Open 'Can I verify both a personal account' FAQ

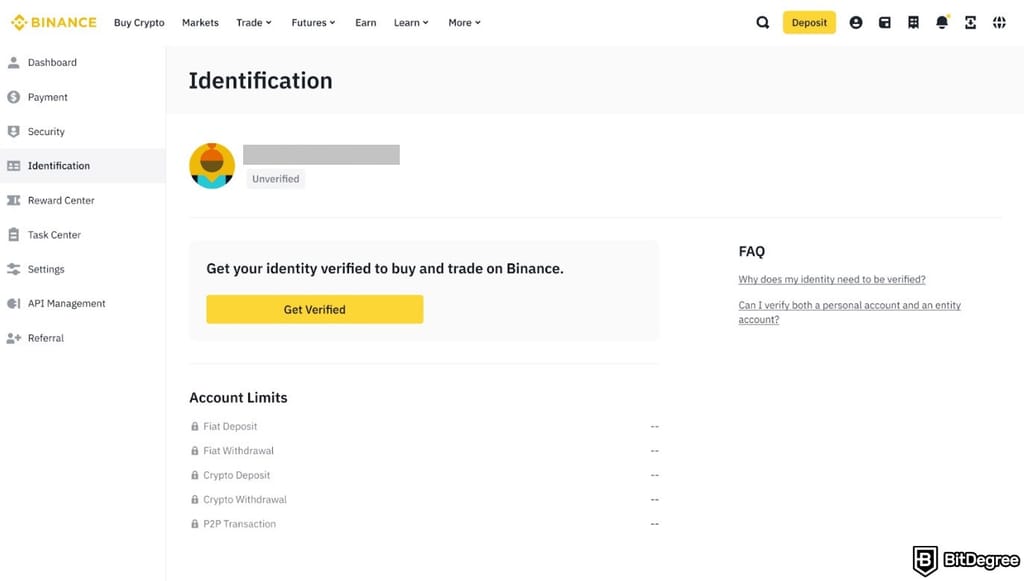pos(850,312)
